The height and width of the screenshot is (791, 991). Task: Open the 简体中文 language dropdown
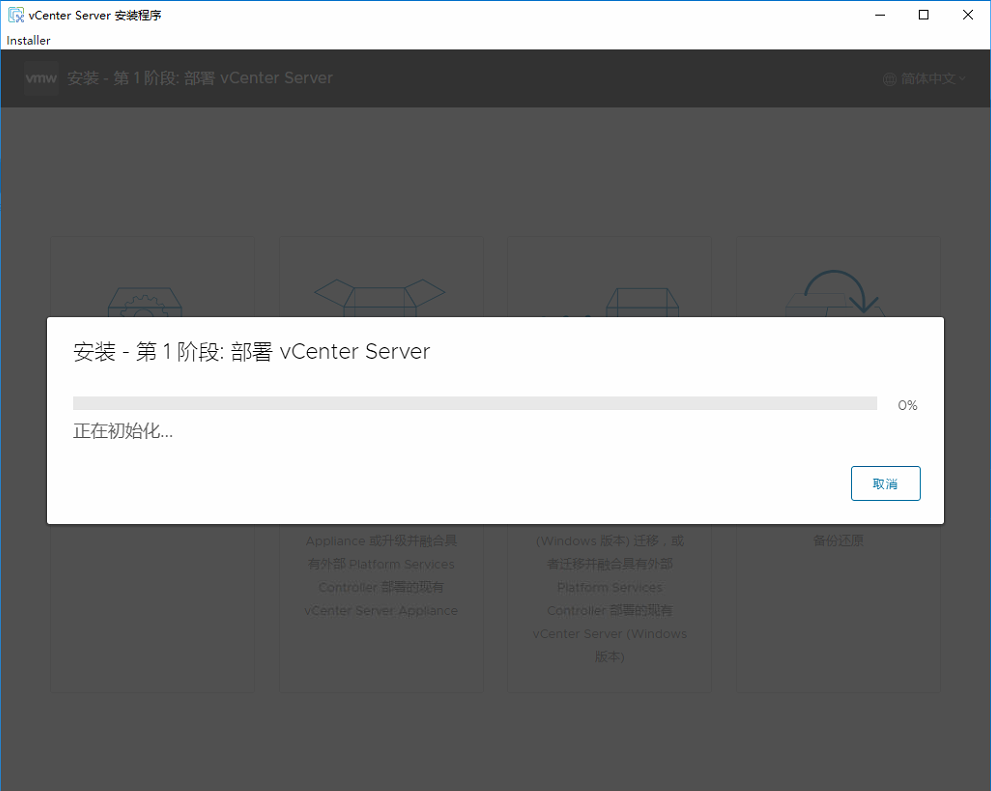tap(925, 78)
